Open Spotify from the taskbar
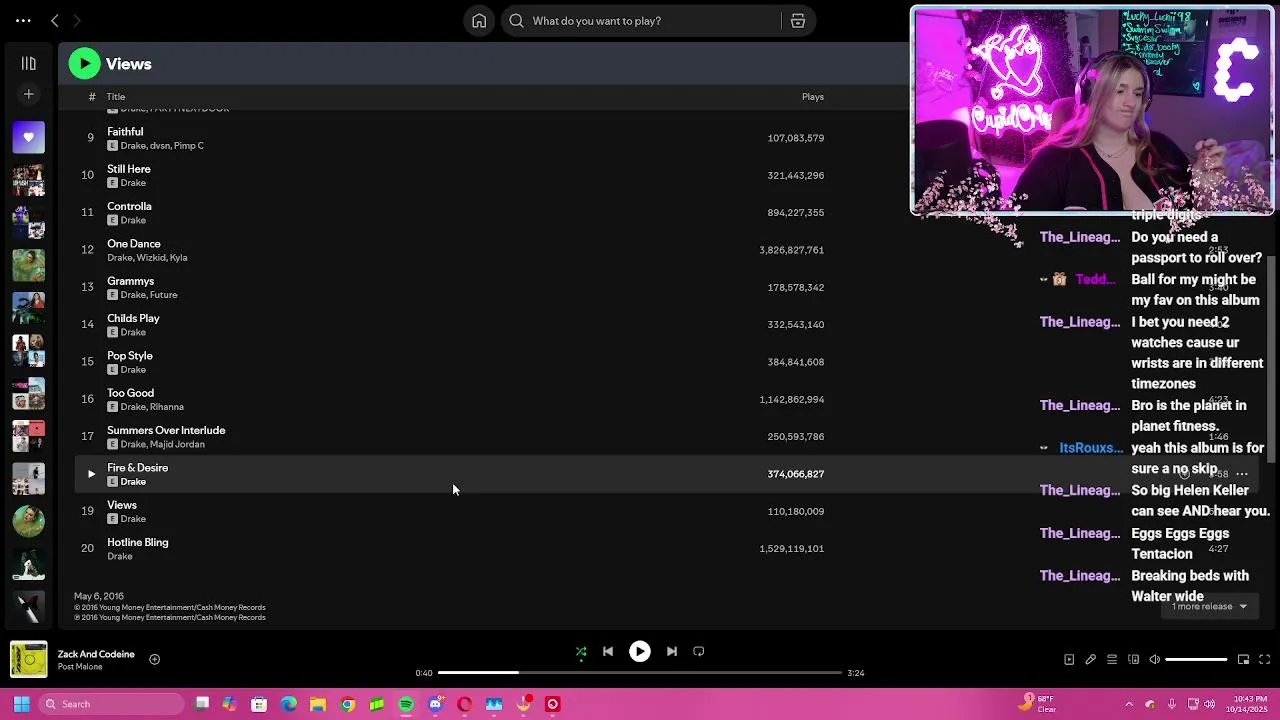Screen dimensions: 1280x720 coord(406,704)
